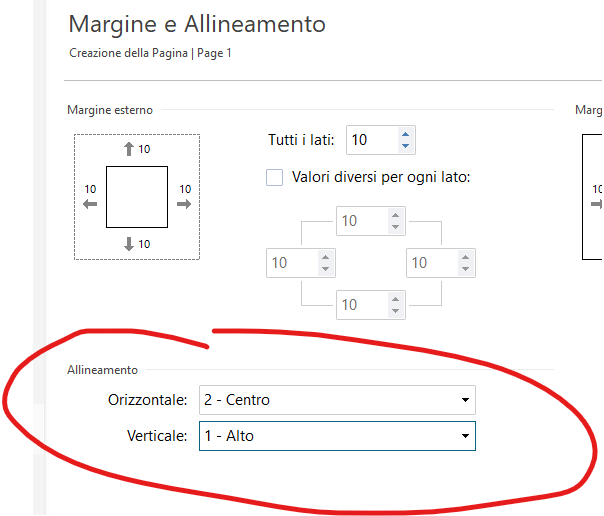
Task: Click the right margin arrow in diagram
Action: (x=183, y=203)
